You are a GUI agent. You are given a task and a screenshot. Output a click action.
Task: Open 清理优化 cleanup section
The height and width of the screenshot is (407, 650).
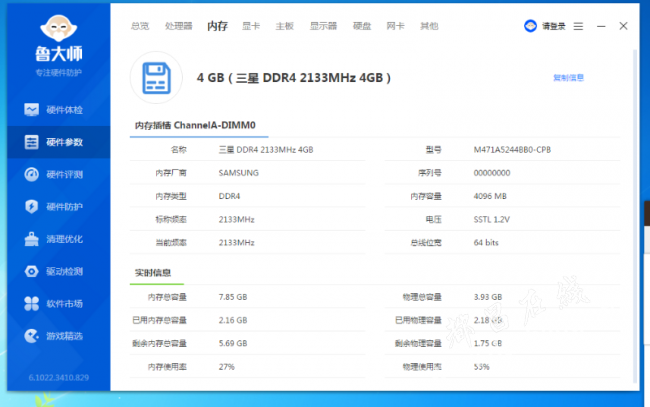pos(58,239)
